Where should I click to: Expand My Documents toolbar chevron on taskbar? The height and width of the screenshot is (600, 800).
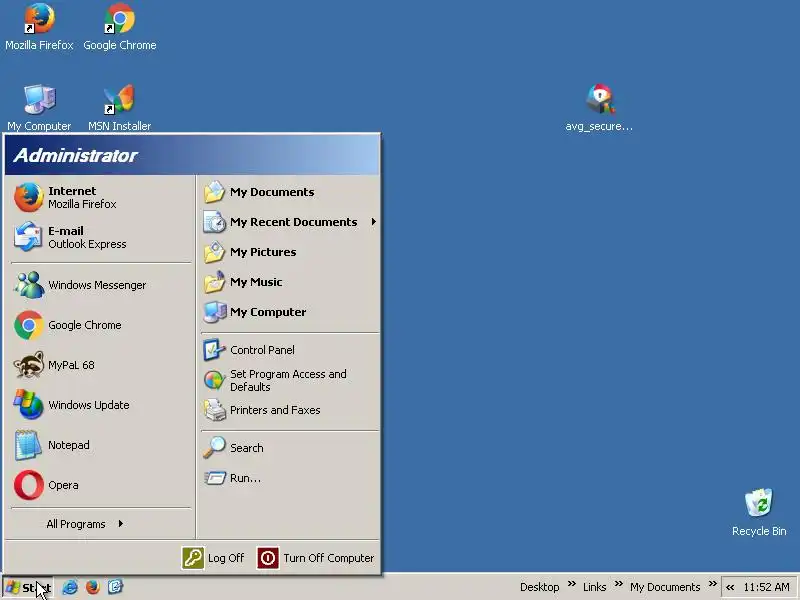pos(713,583)
